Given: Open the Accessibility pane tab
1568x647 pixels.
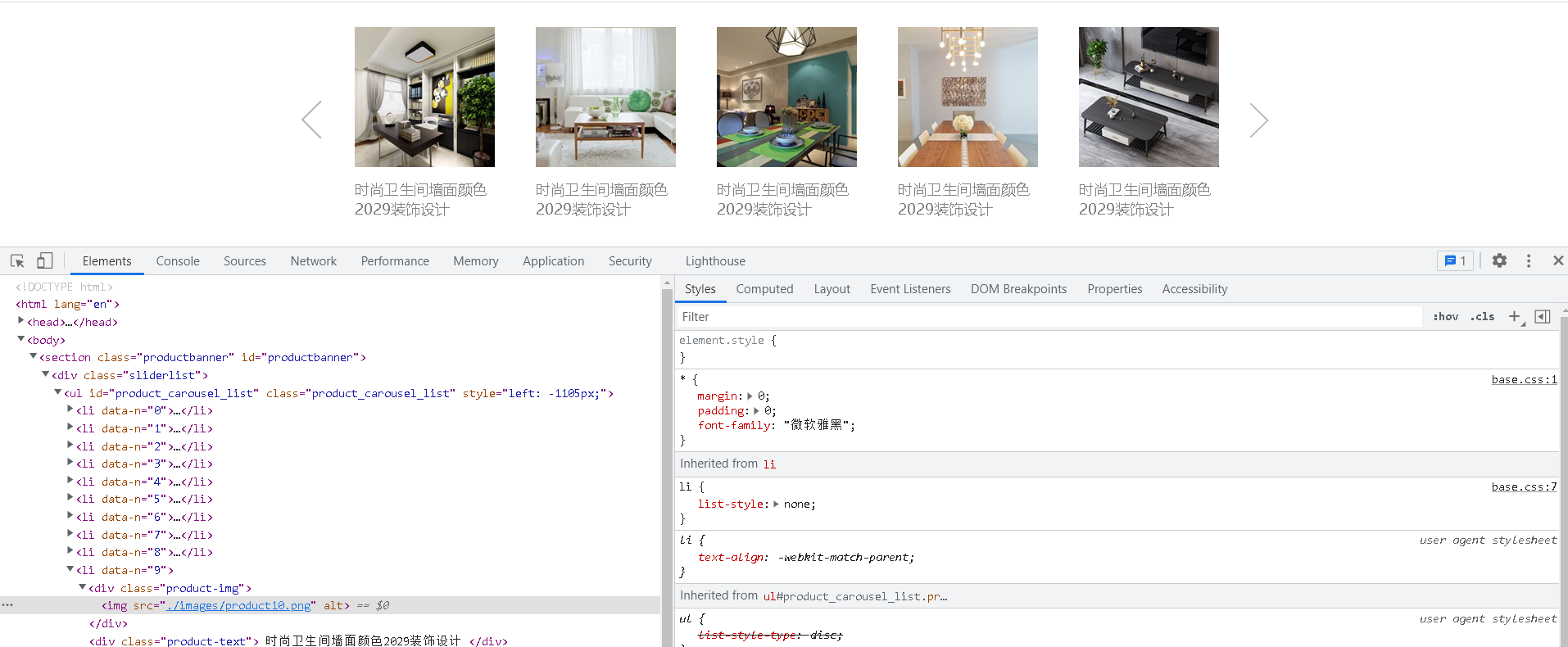Looking at the screenshot, I should 1194,289.
